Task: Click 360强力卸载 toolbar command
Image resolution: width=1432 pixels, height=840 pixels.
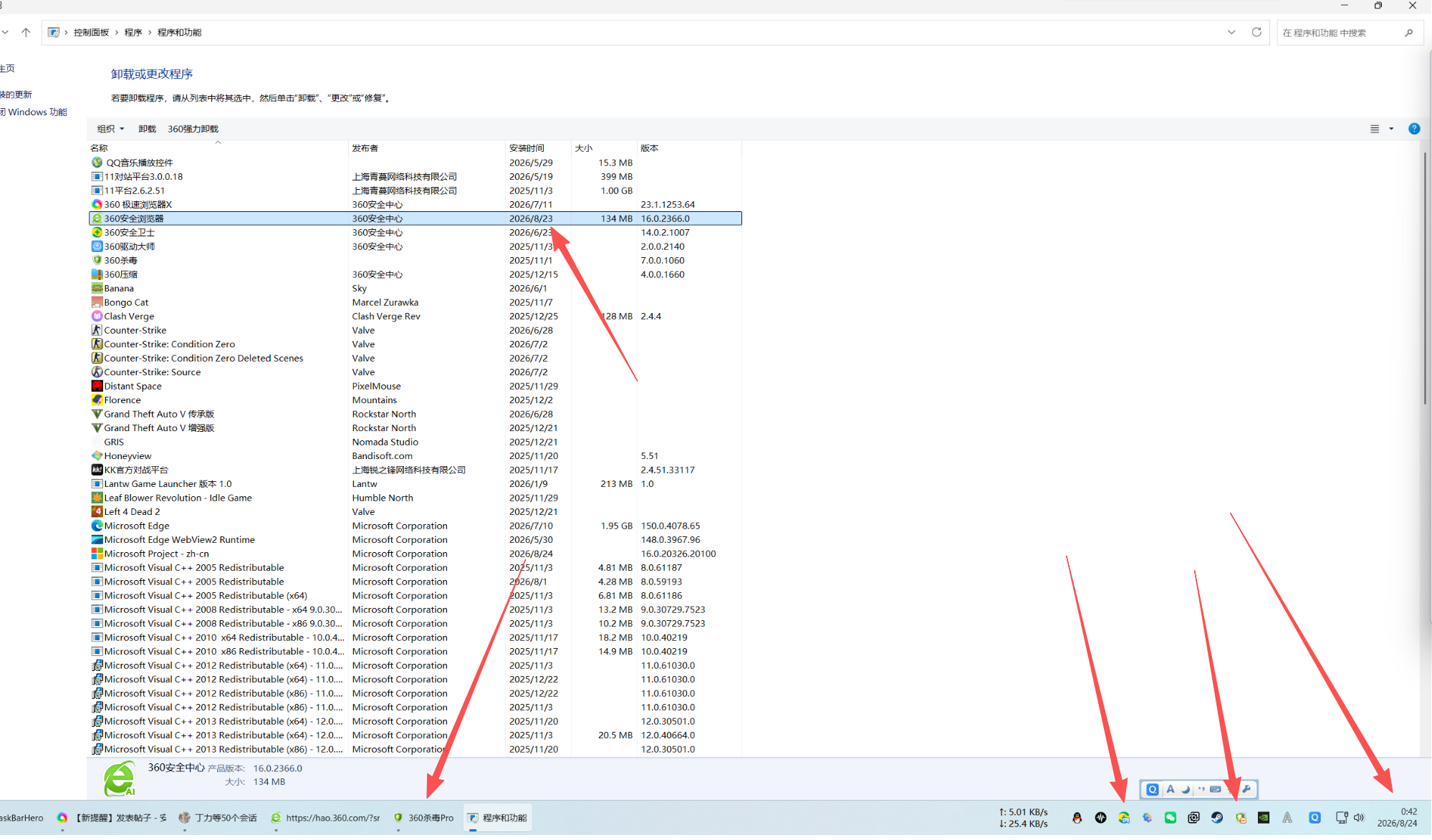Action: 193,130
